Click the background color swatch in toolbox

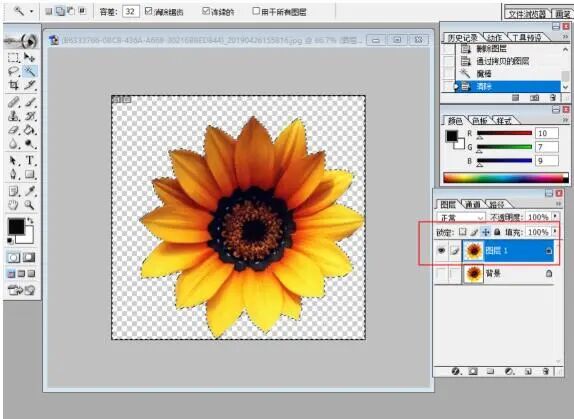29,238
